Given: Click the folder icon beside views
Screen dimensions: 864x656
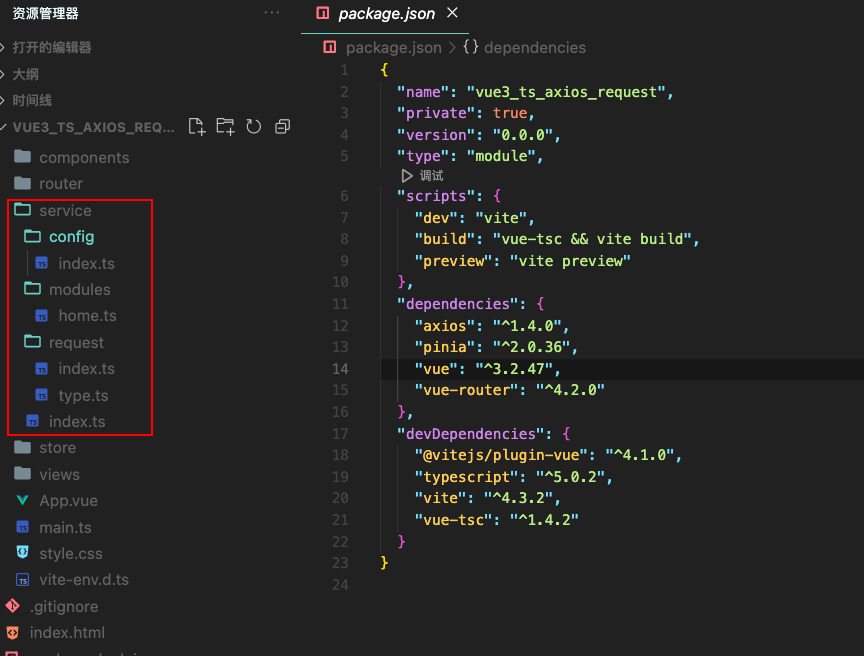Looking at the screenshot, I should tap(23, 473).
